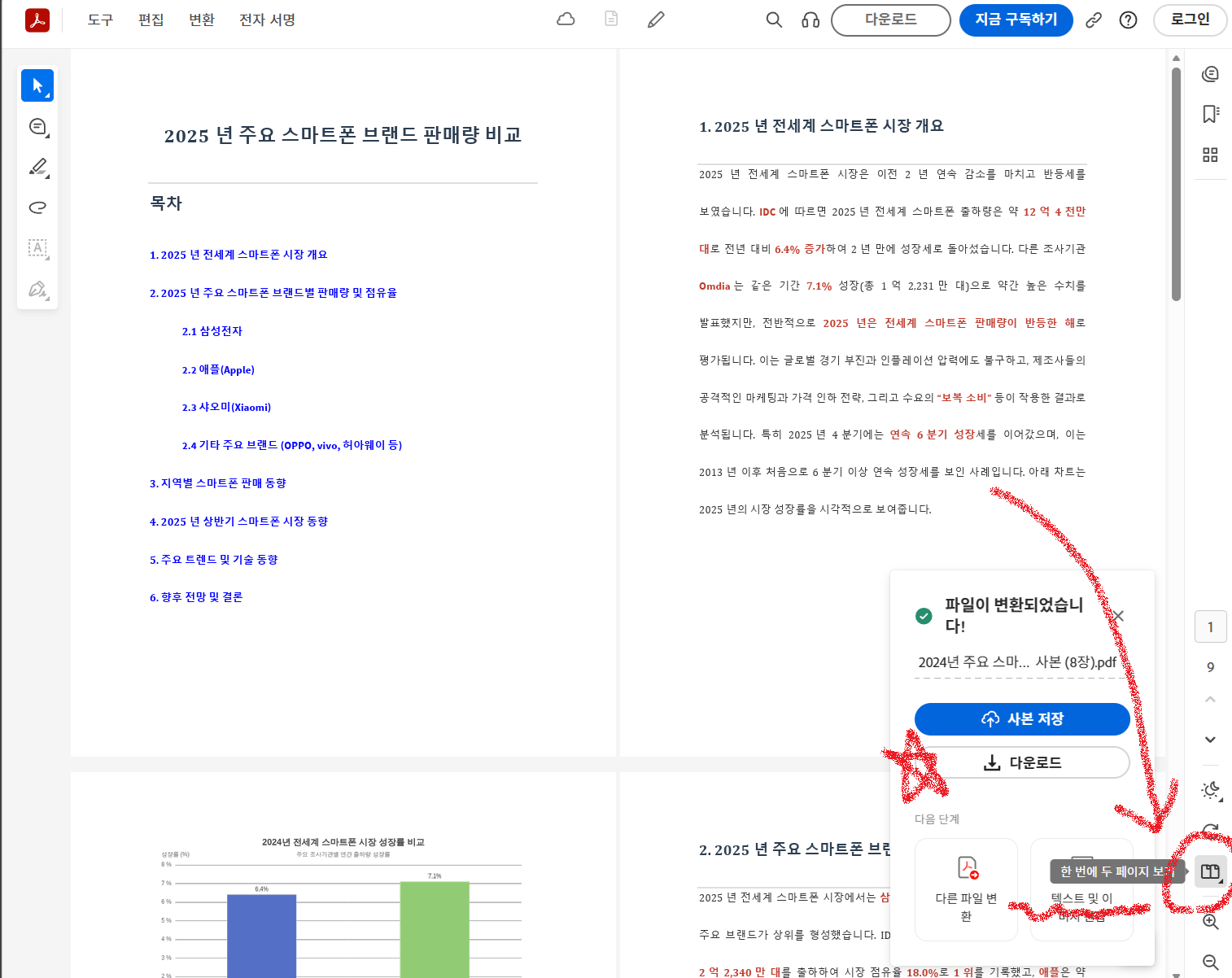Click the 사본 저장 button
Viewport: 1232px width, 978px height.
(x=1022, y=719)
